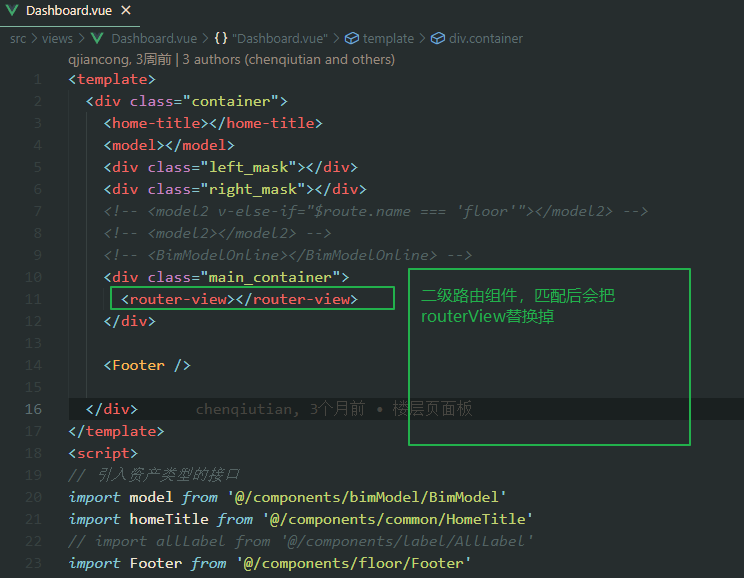Click the cube icon before template breadcrumb
This screenshot has height=578, width=744.
tap(352, 38)
